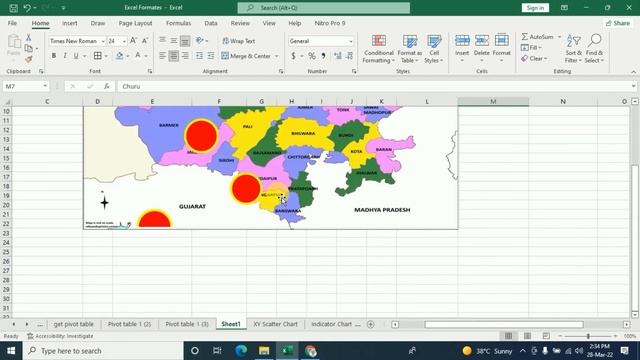Select Middle Align icon
Viewport: 640px width, 360px height.
[x=174, y=40]
